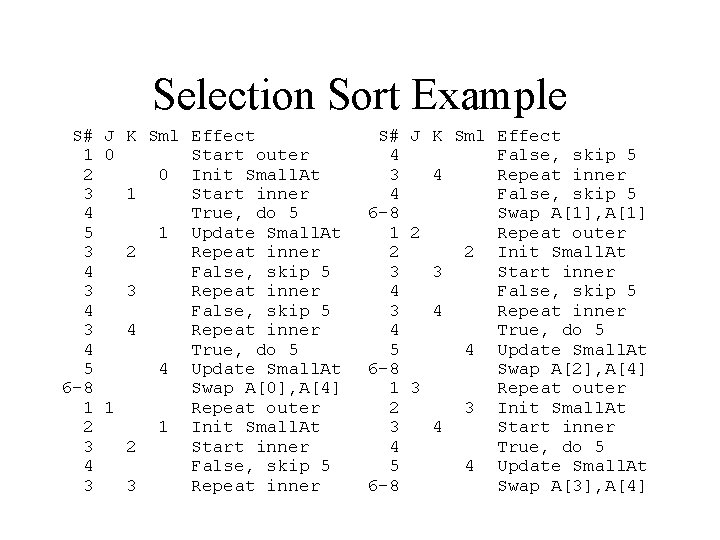
Task: Click the Repeat outer row with J 1
Action: click(x=202, y=408)
